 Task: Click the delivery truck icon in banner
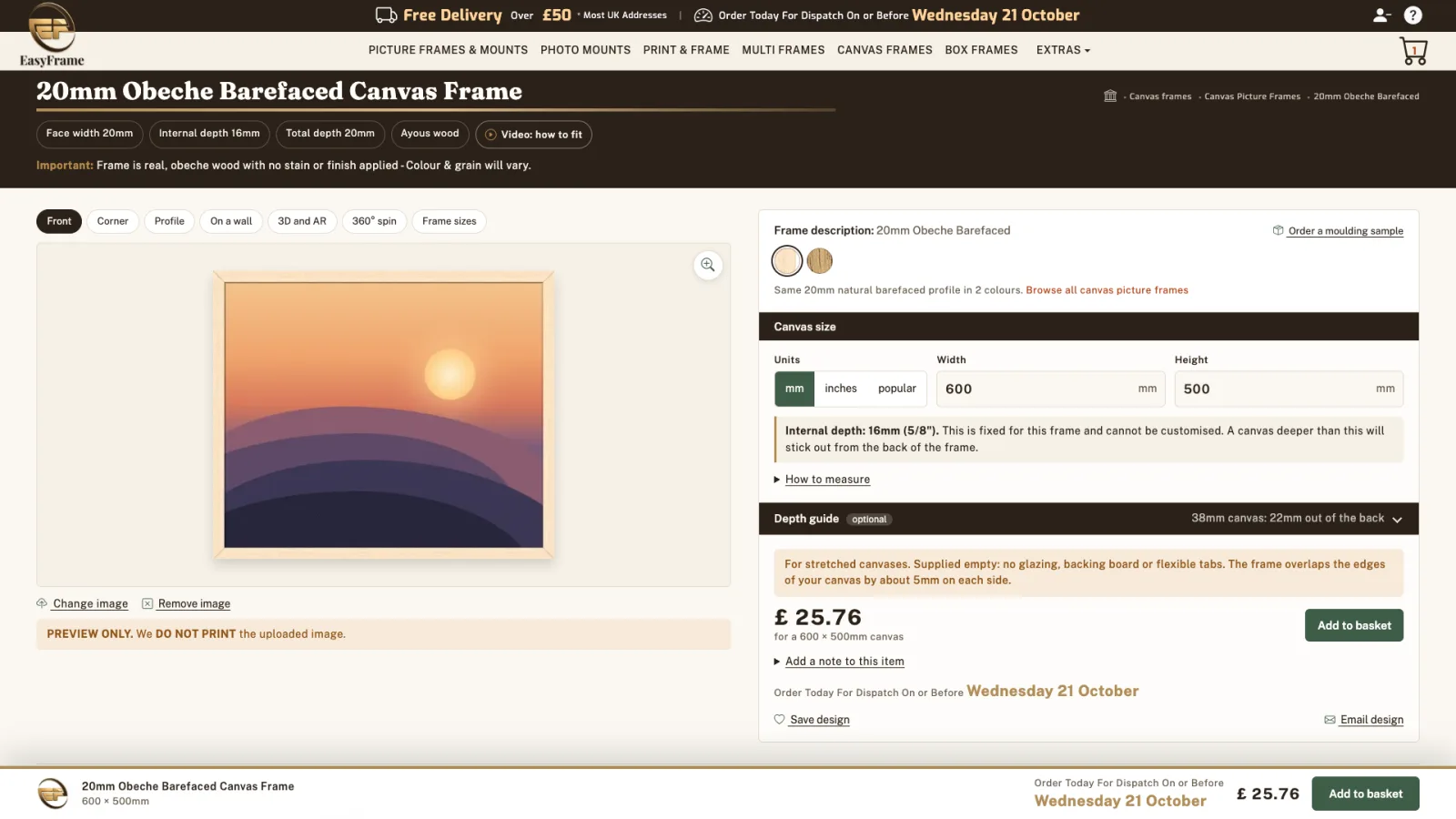[386, 15]
